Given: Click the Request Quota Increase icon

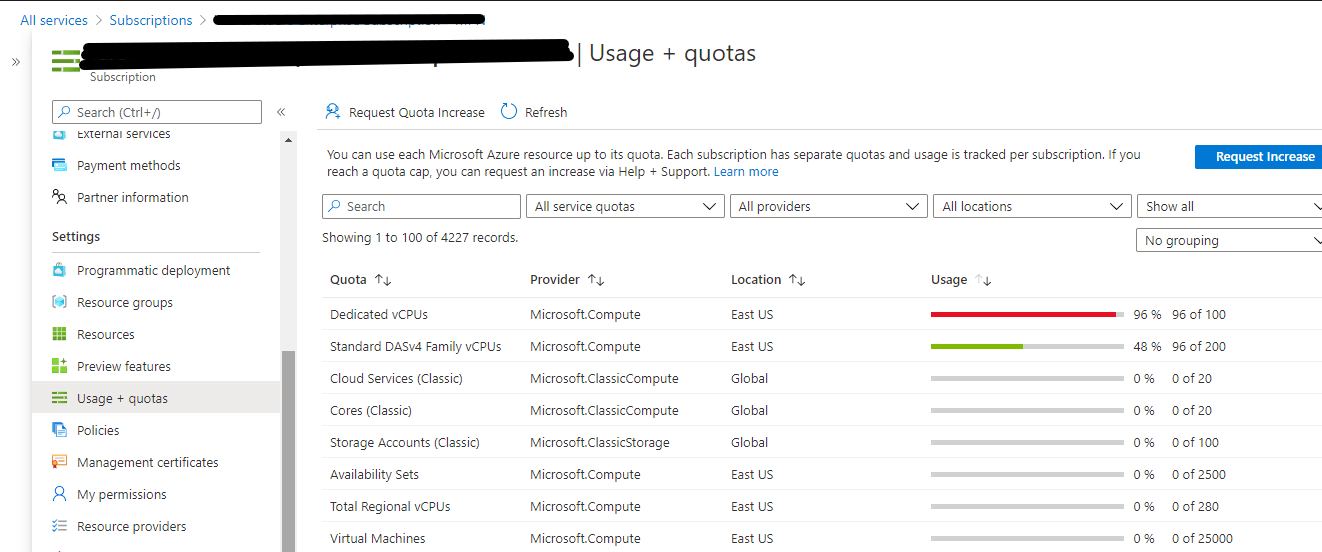Looking at the screenshot, I should tap(332, 112).
